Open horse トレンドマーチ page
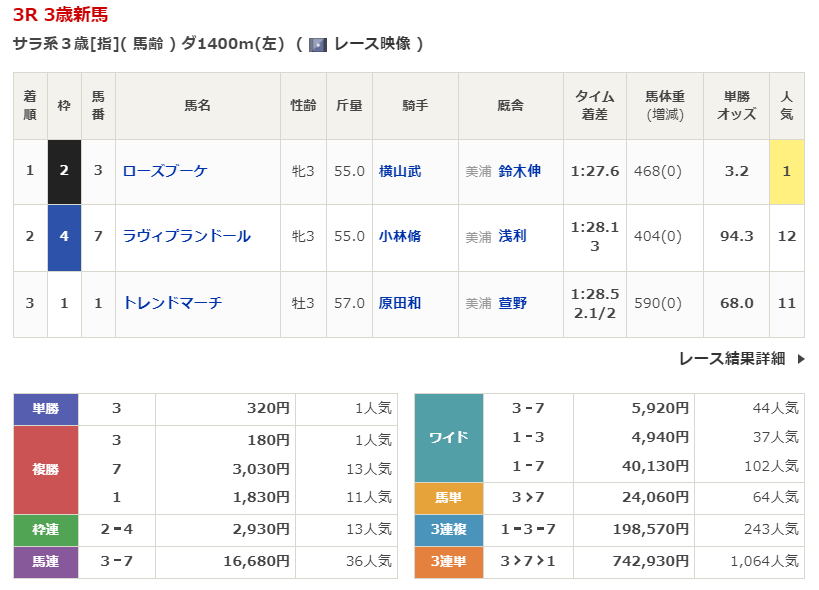The height and width of the screenshot is (590, 819). [172, 302]
